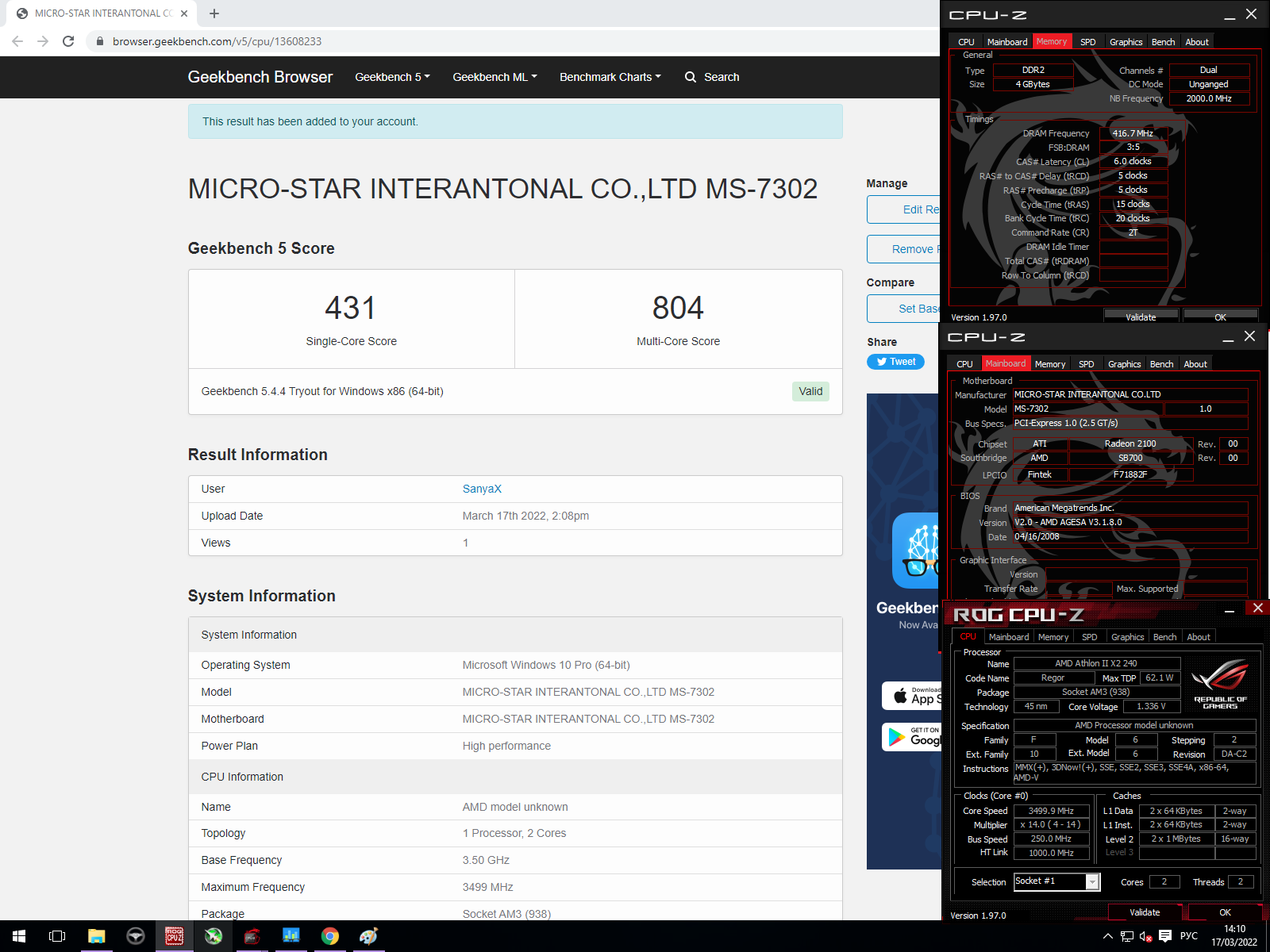
Task: Click the steering wheel taskbar icon
Action: [136, 936]
